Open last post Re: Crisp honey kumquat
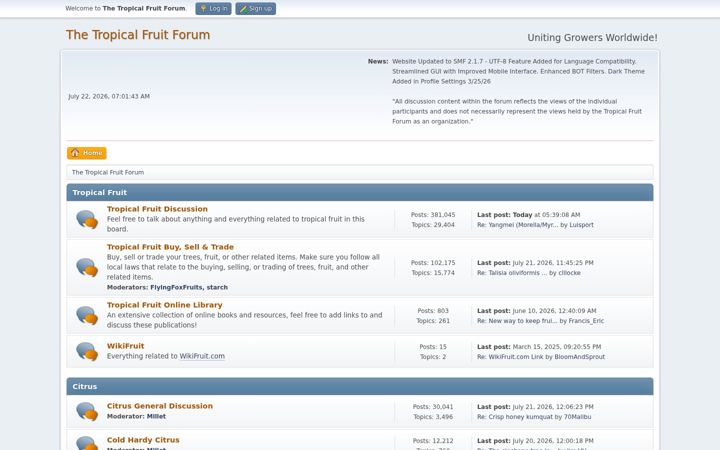 coord(513,417)
